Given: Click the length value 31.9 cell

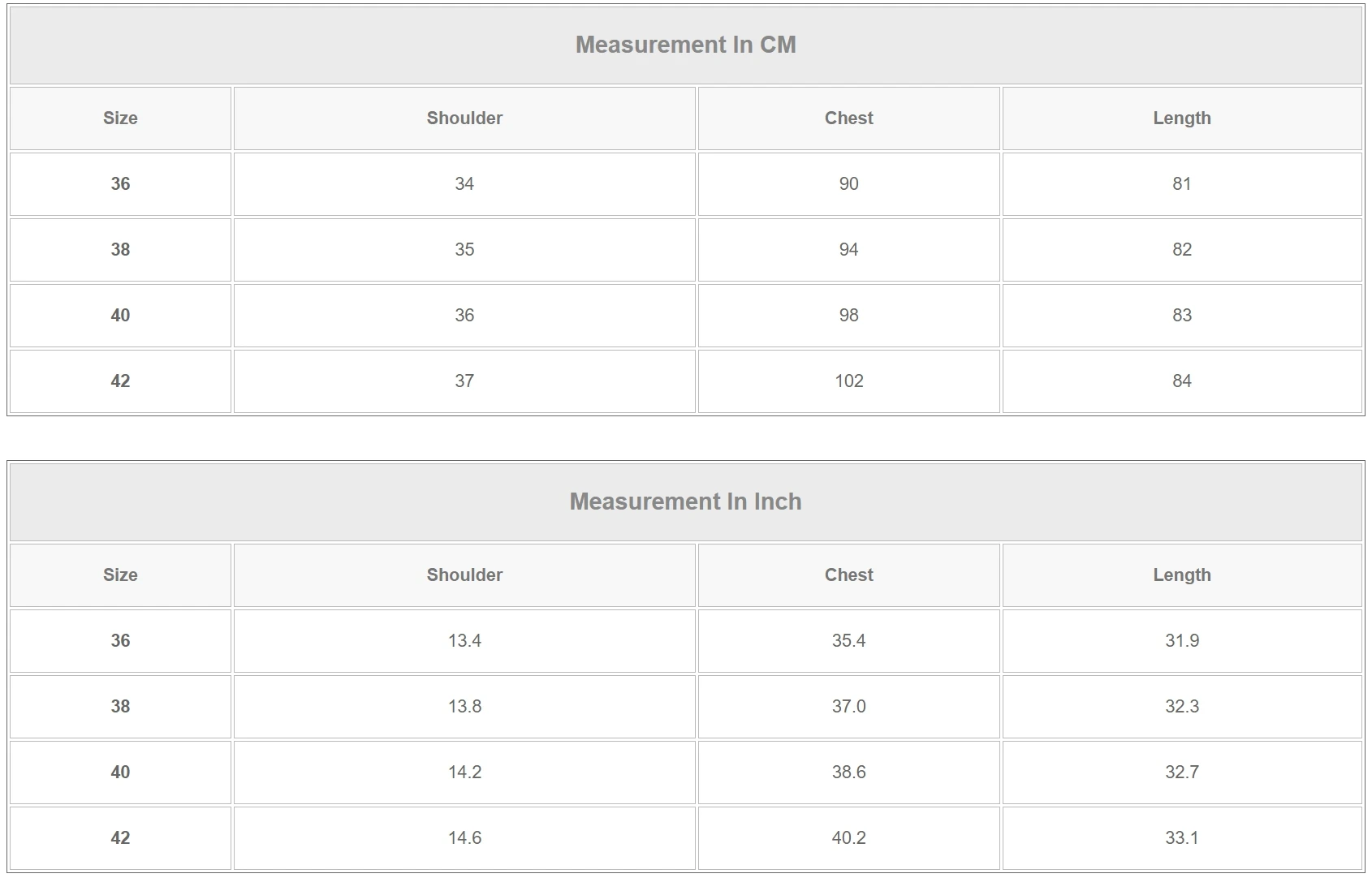Looking at the screenshot, I should 1181,641.
